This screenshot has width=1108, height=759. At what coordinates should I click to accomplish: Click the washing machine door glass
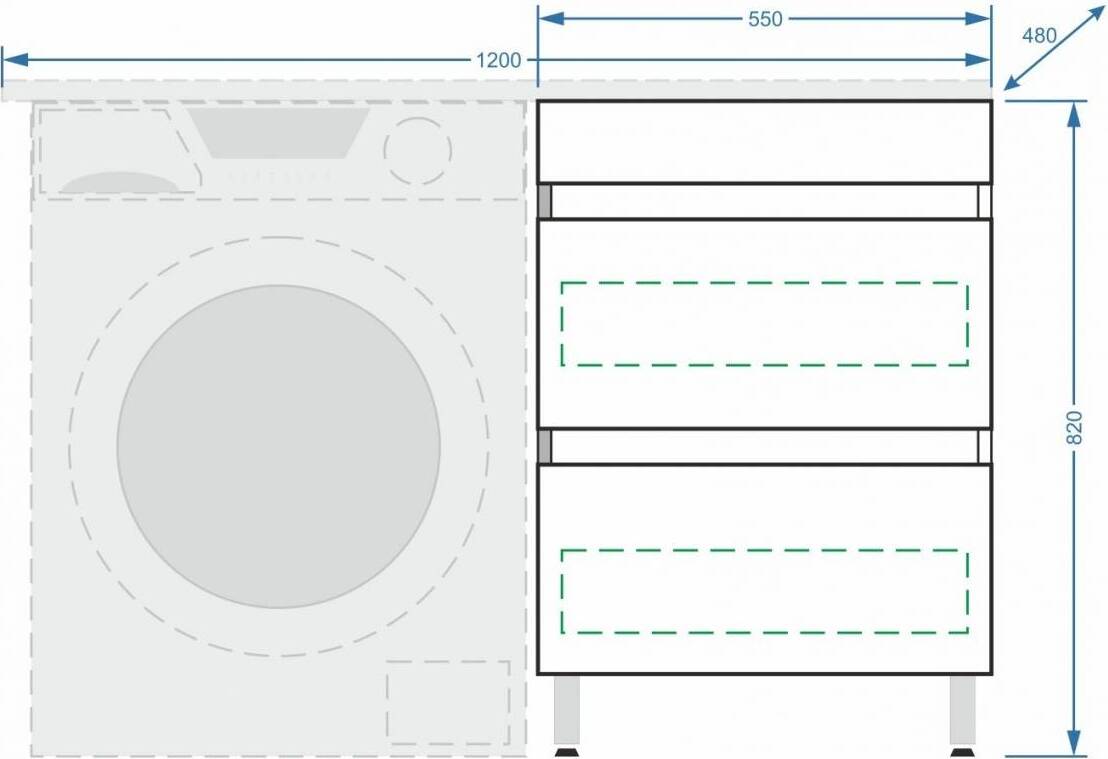pos(278,446)
